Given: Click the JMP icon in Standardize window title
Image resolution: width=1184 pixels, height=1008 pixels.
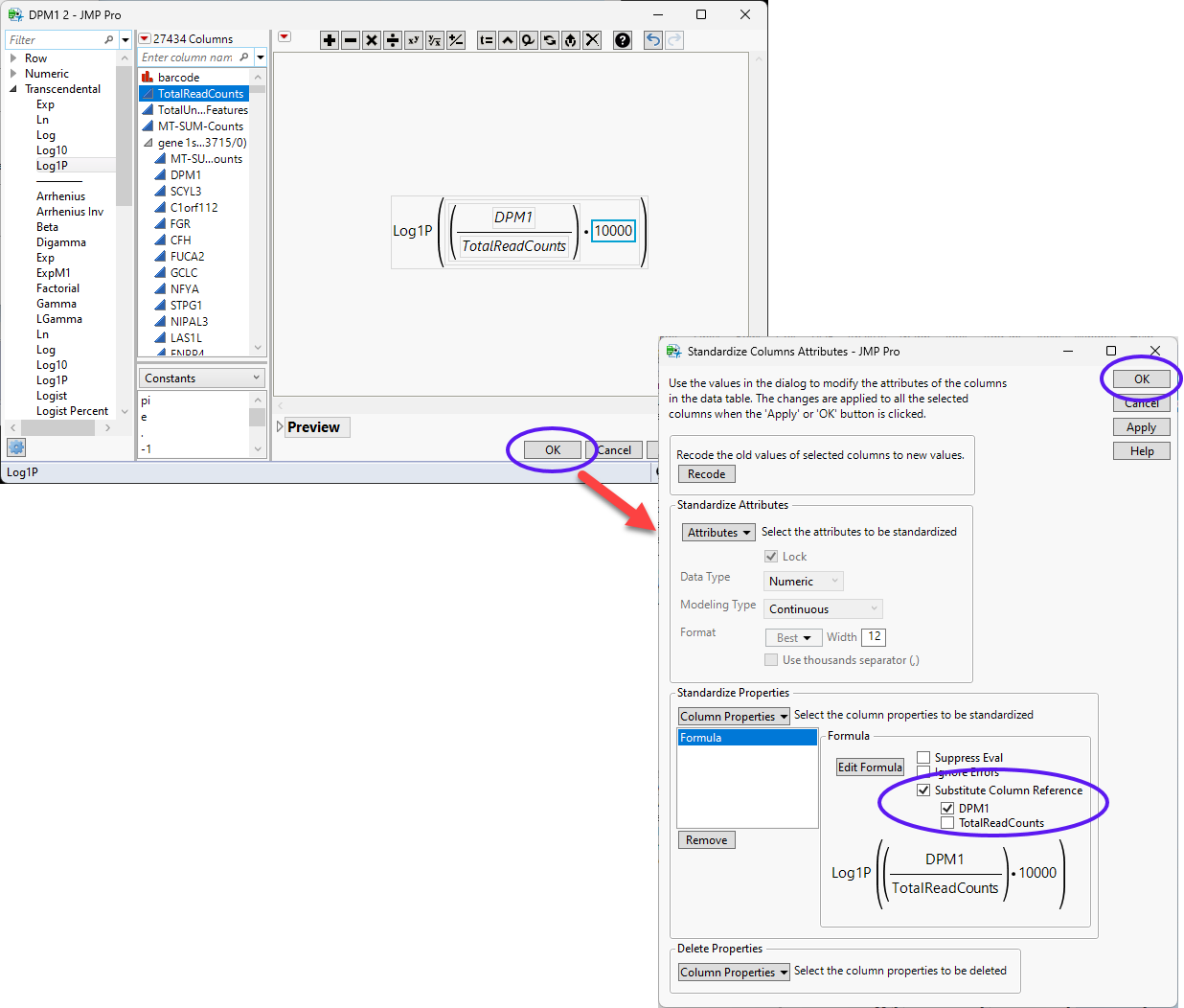Looking at the screenshot, I should pyautogui.click(x=673, y=352).
